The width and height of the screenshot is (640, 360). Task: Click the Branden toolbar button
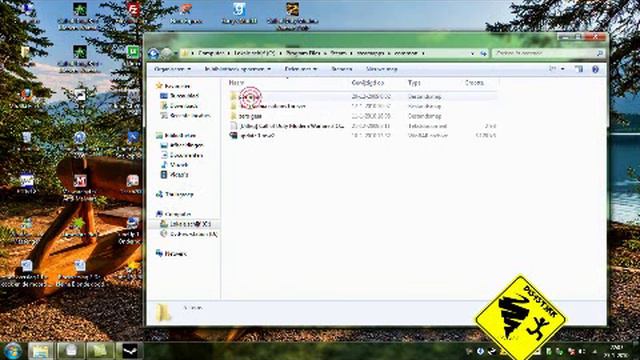coord(342,69)
